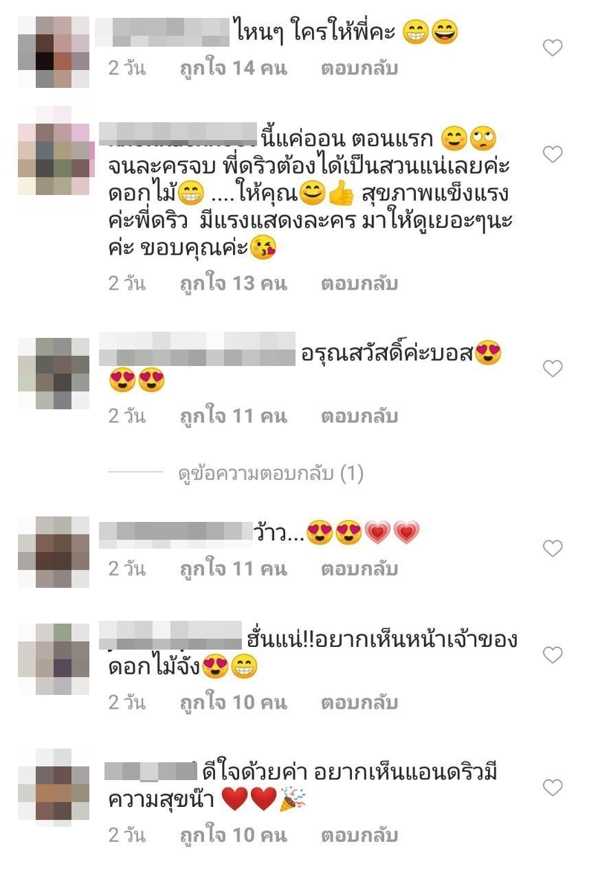This screenshot has height=879, width=600.
Task: Like the 'ฮั่นแน่!!อยากเห็นหน้าเจ้าของ' comment
Action: pyautogui.click(x=552, y=654)
